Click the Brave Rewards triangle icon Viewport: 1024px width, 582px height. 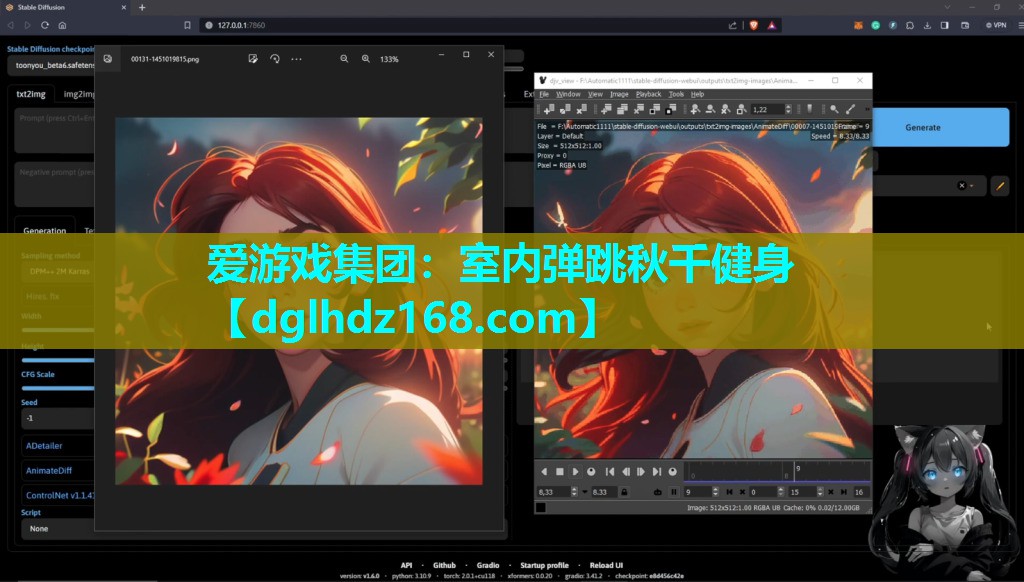772,25
